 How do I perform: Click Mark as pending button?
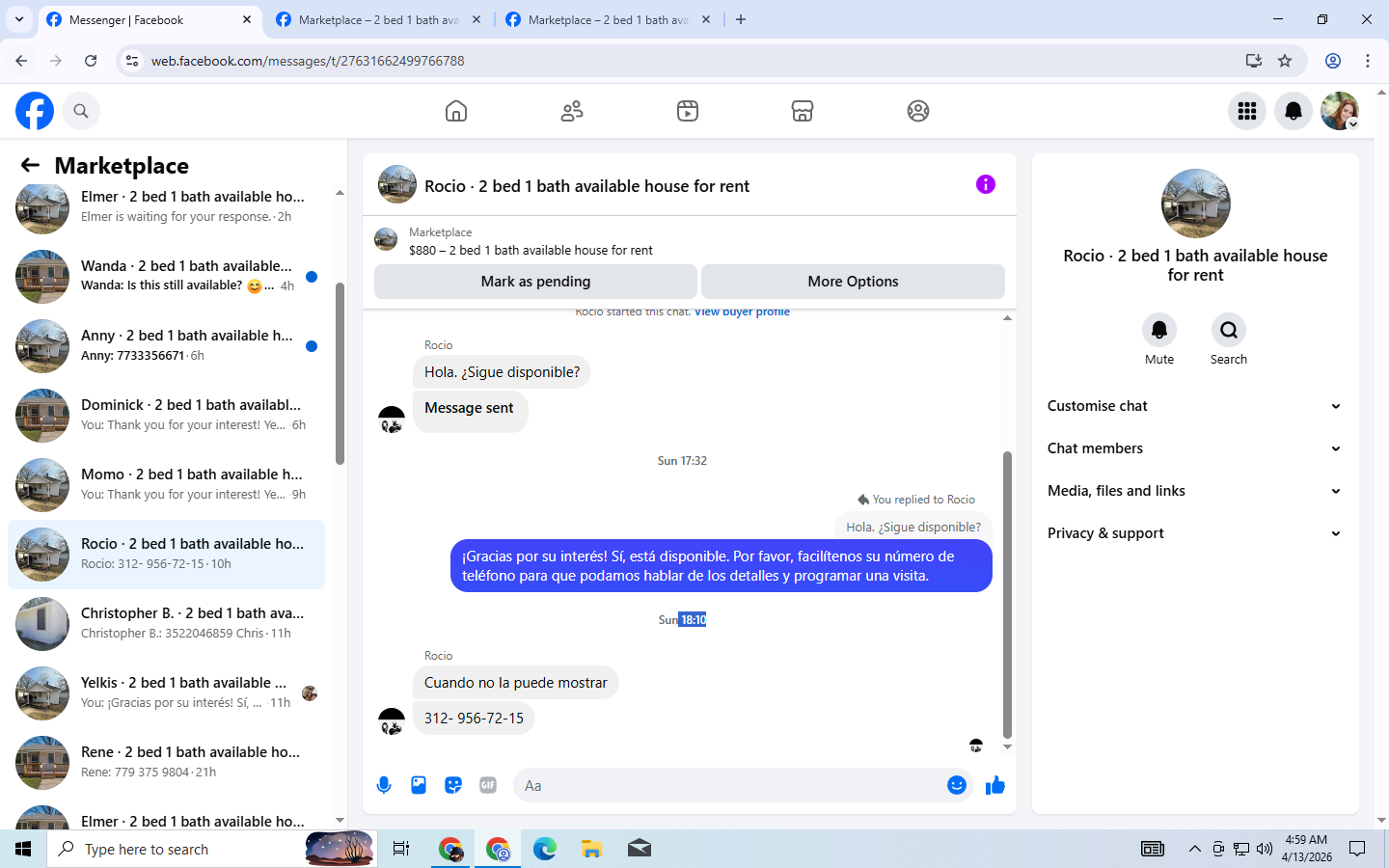click(x=535, y=282)
